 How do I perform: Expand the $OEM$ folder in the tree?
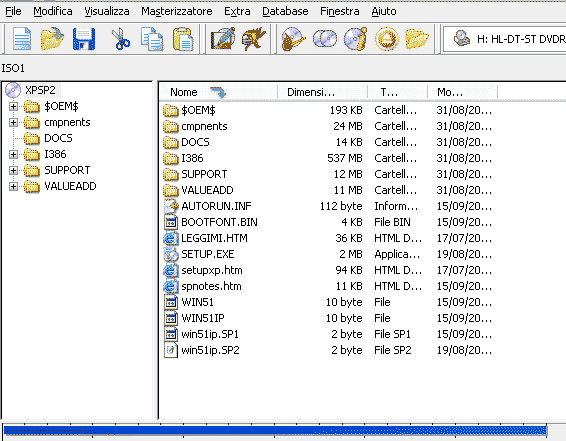click(13, 106)
